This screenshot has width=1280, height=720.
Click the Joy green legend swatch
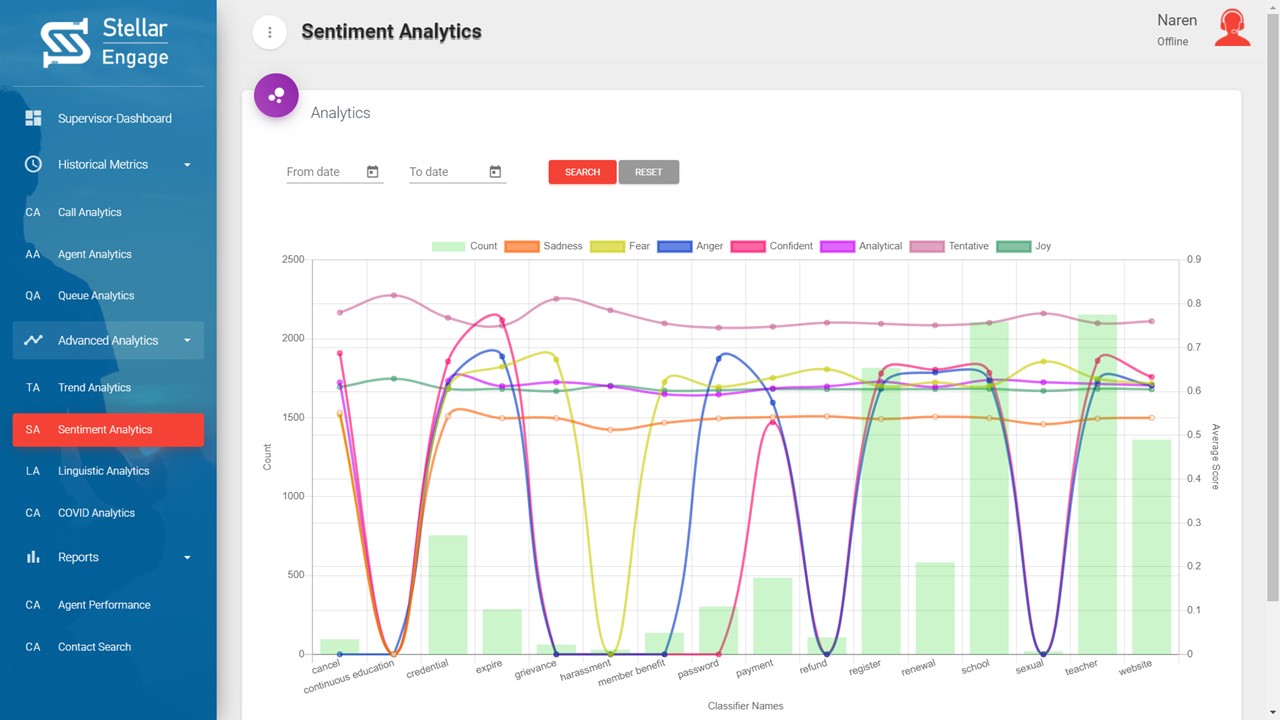click(1013, 246)
